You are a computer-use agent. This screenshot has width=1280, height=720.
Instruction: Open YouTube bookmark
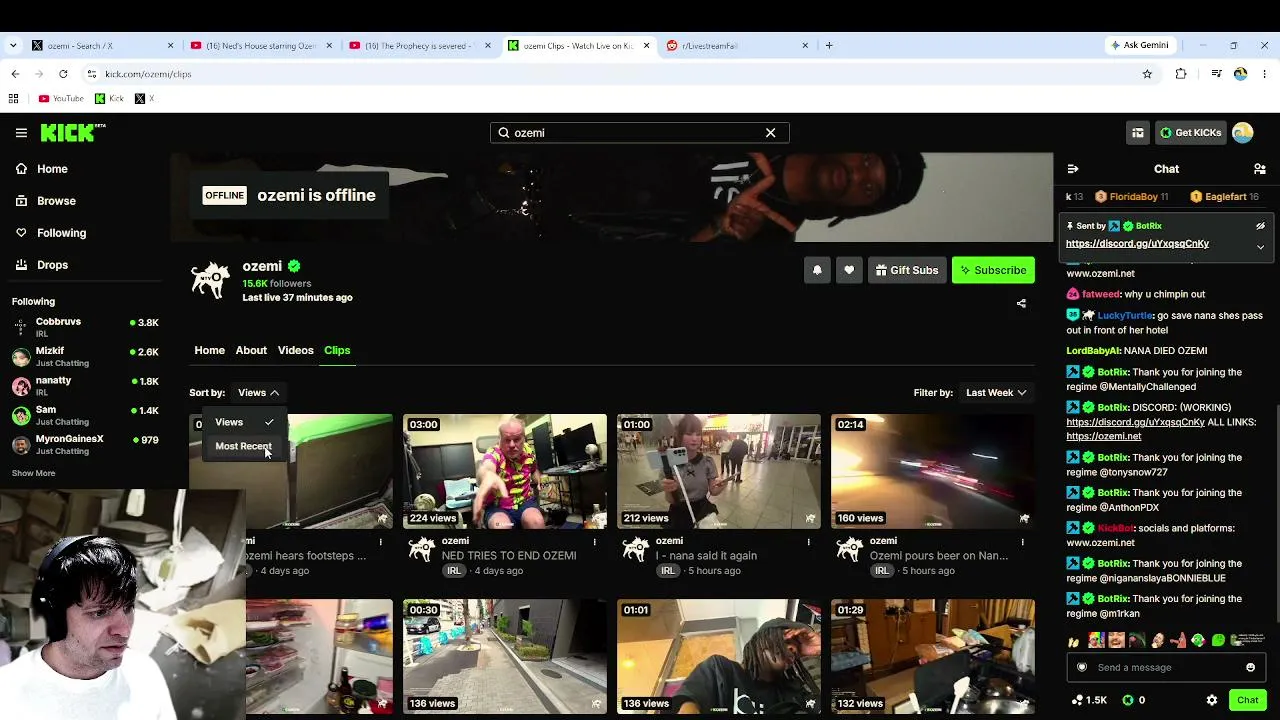click(x=61, y=98)
